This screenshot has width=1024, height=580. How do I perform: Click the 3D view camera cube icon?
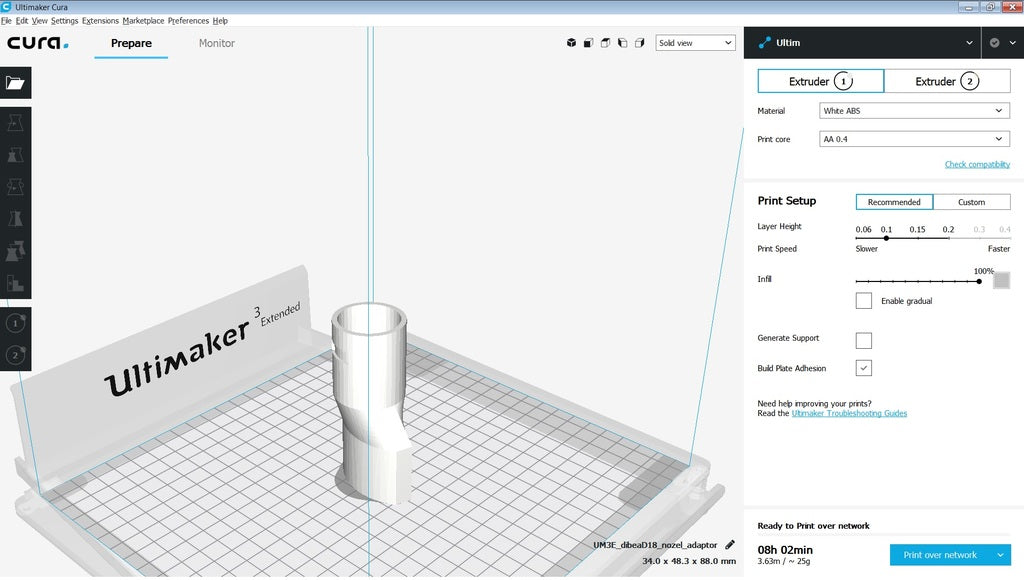pyautogui.click(x=572, y=43)
